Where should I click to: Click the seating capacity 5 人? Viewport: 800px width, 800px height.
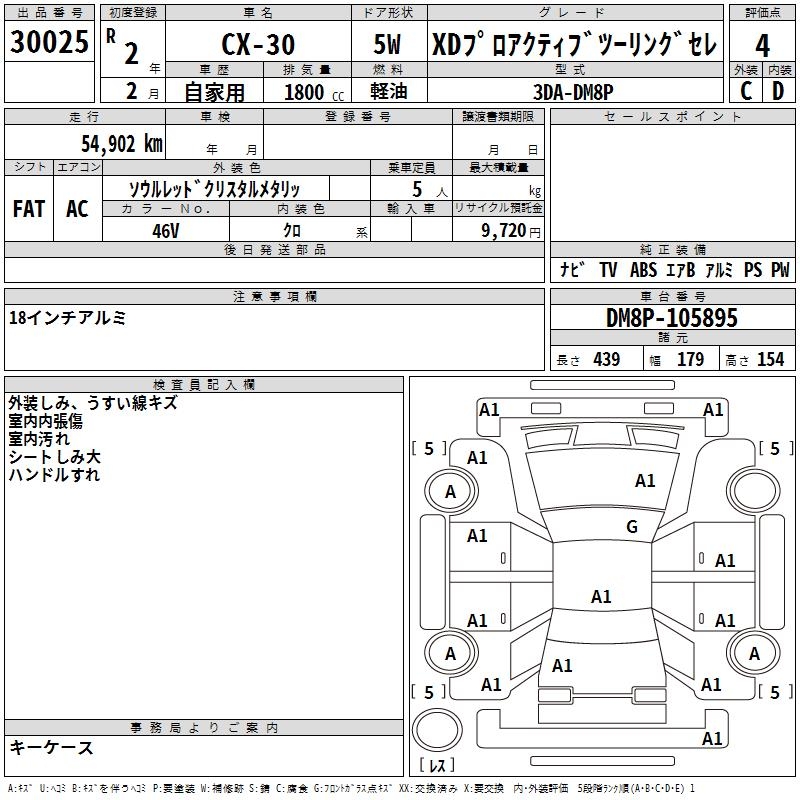430,190
